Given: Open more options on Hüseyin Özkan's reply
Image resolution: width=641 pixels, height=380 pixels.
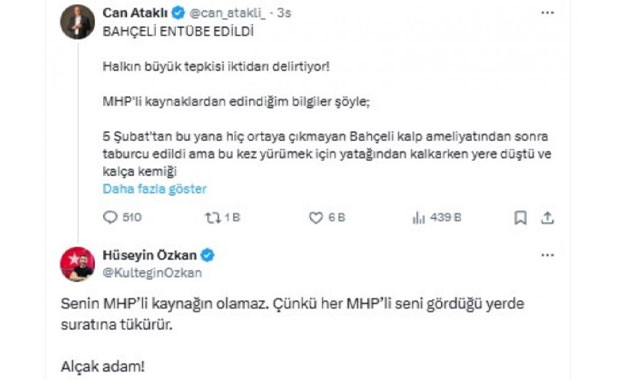Looking at the screenshot, I should coord(547,255).
